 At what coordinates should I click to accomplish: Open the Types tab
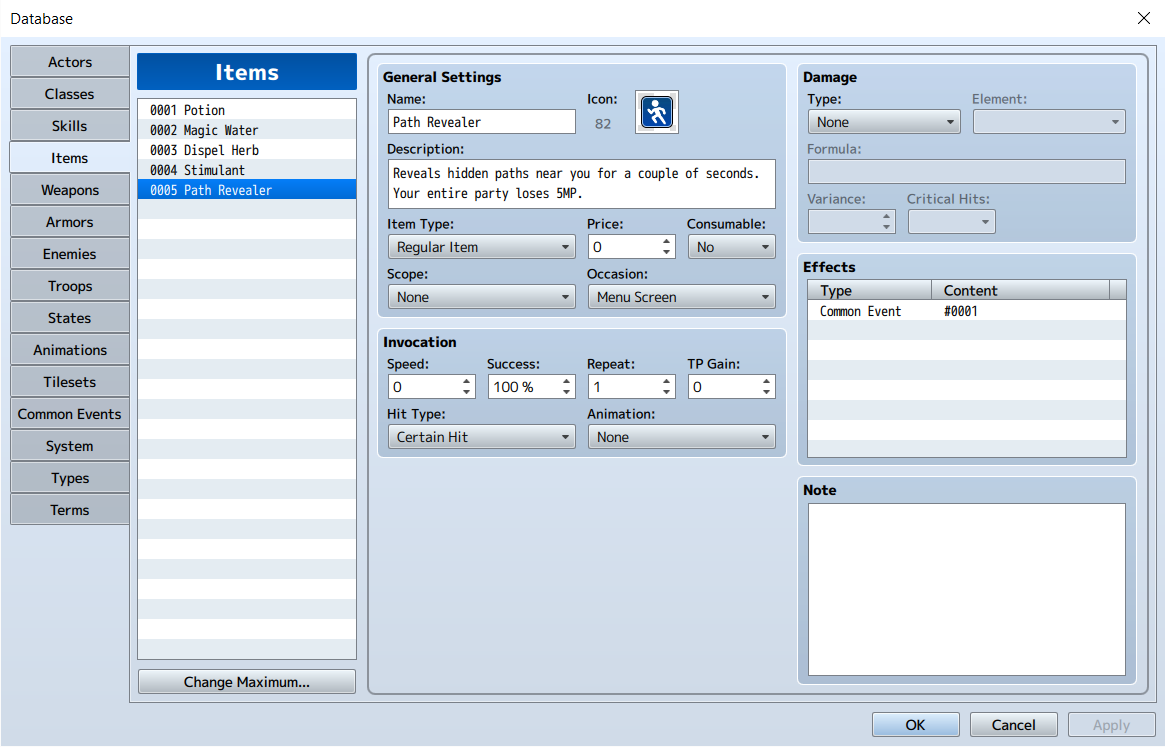[70, 477]
